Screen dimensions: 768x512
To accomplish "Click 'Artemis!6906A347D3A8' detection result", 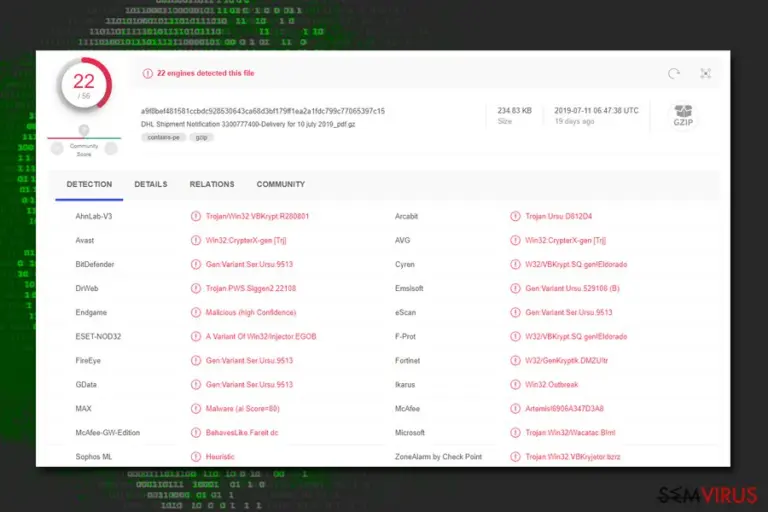I will coord(564,408).
